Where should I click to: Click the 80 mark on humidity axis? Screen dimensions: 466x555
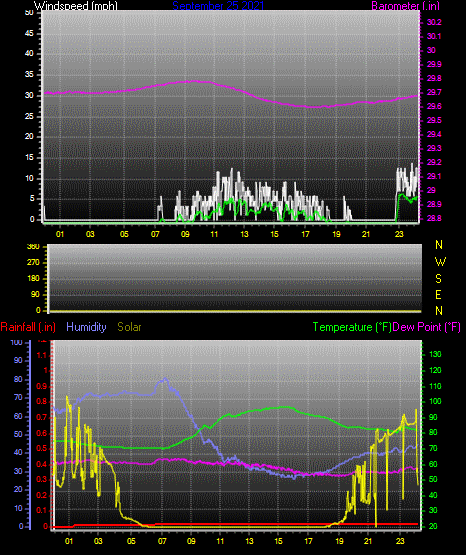click(18, 379)
